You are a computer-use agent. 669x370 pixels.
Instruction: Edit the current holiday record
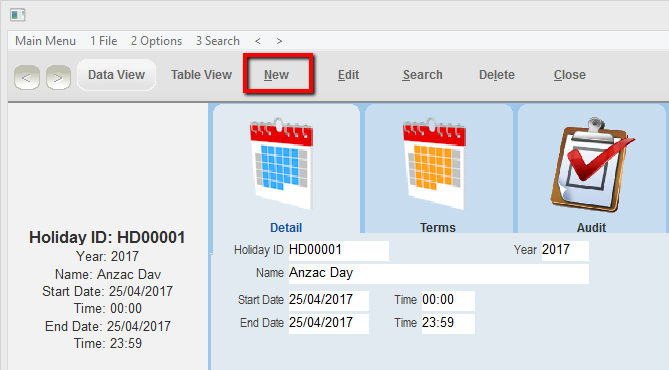point(348,75)
